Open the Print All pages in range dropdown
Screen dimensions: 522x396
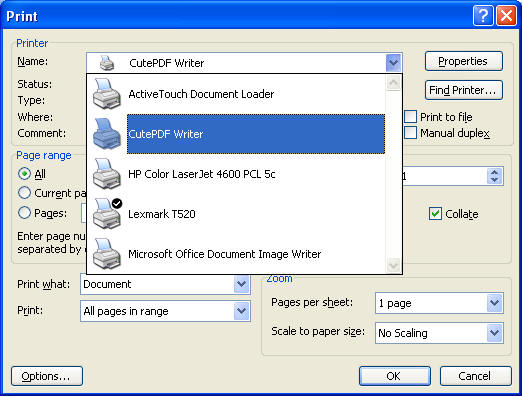click(241, 311)
